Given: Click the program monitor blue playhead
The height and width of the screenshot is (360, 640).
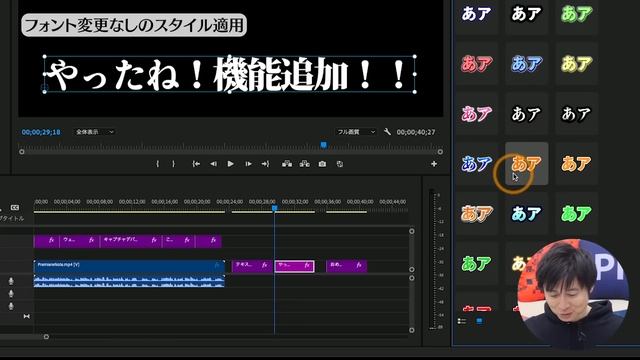Looking at the screenshot, I should (x=324, y=145).
